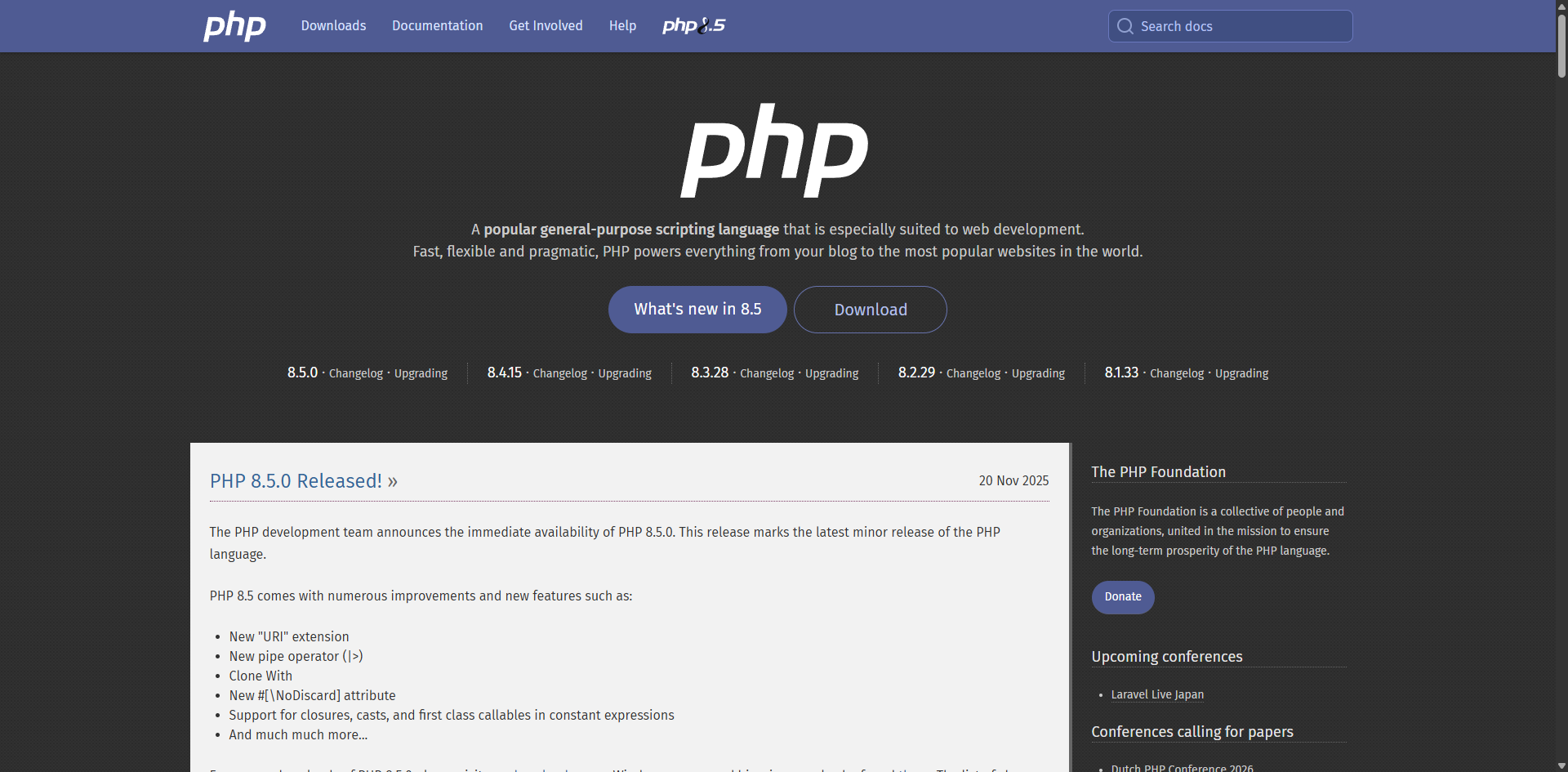This screenshot has width=1568, height=772.
Task: Open the Downloads menu item
Action: (333, 26)
